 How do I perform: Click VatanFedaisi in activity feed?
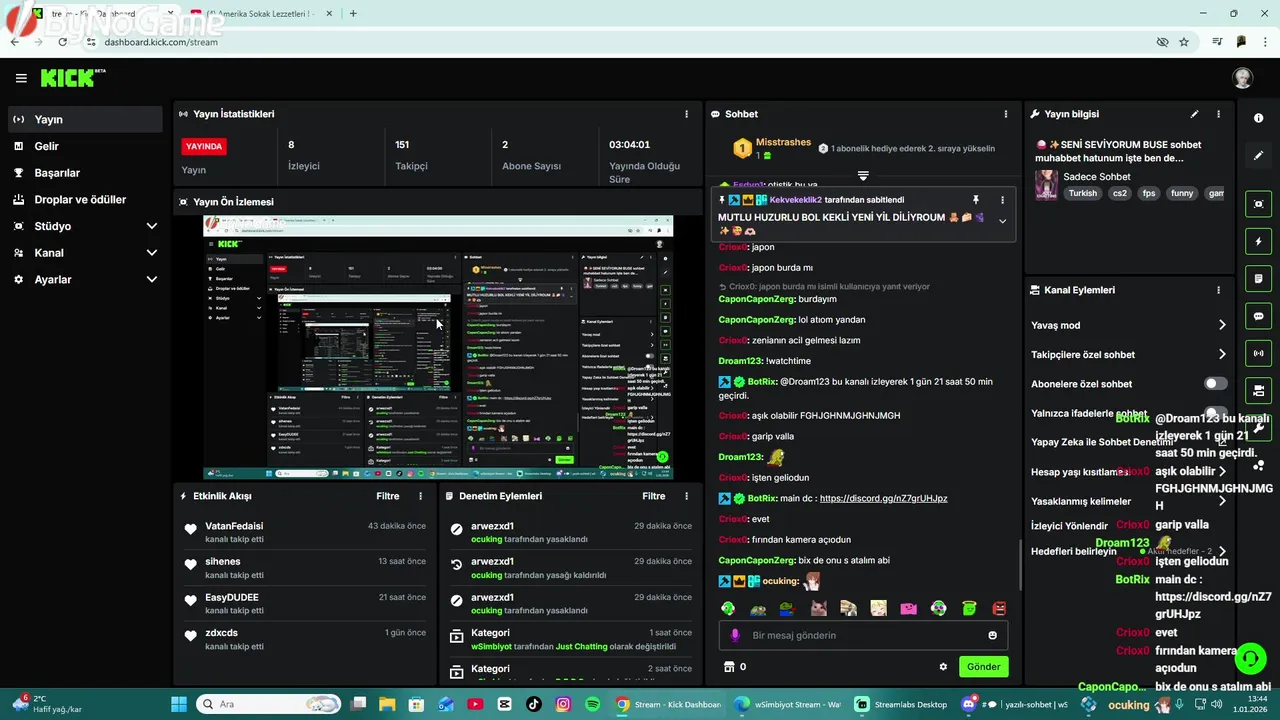(234, 526)
